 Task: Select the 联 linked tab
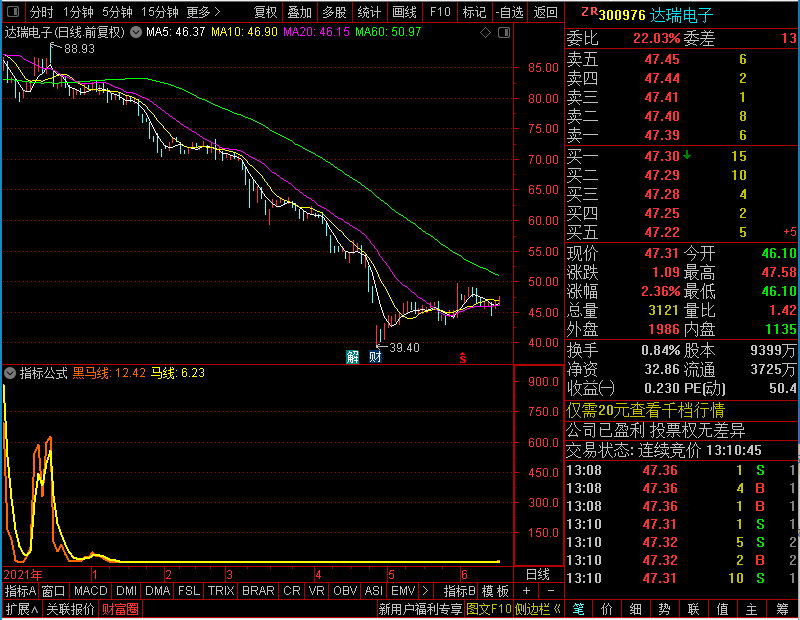coord(693,609)
